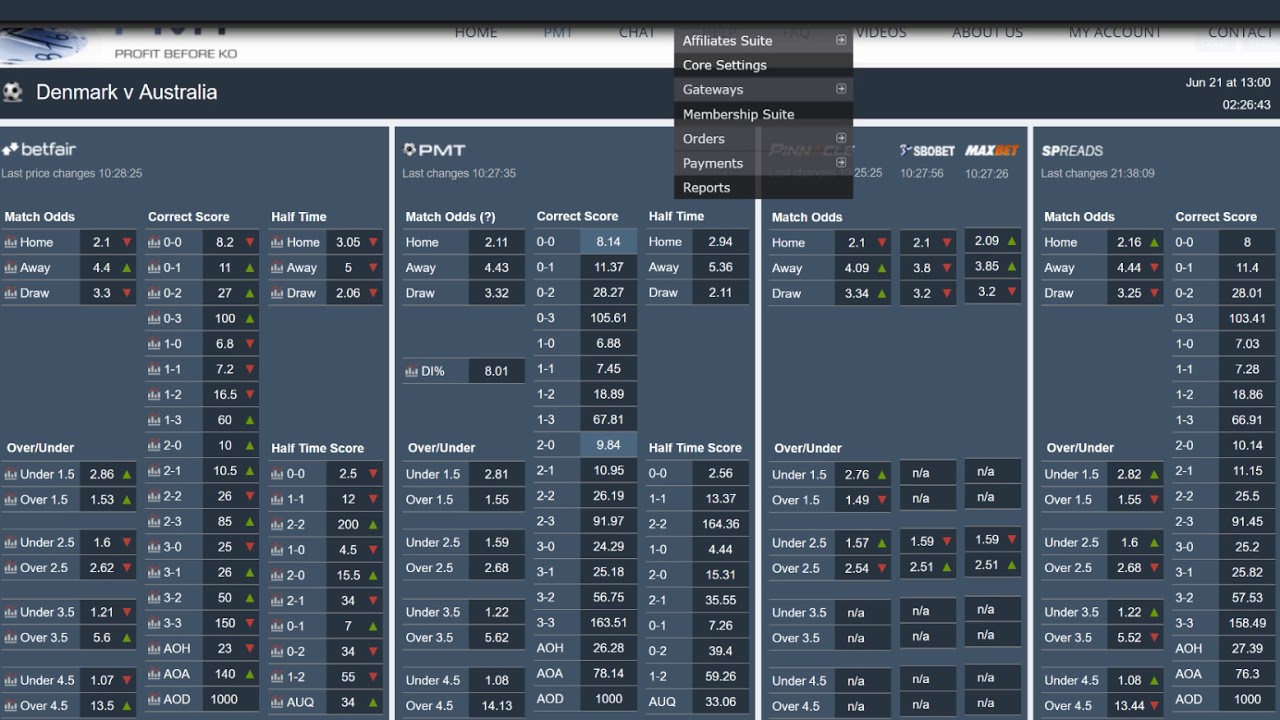Click the 14.13 value for PMT Over 4.5
The image size is (1280, 720).
[x=497, y=706]
